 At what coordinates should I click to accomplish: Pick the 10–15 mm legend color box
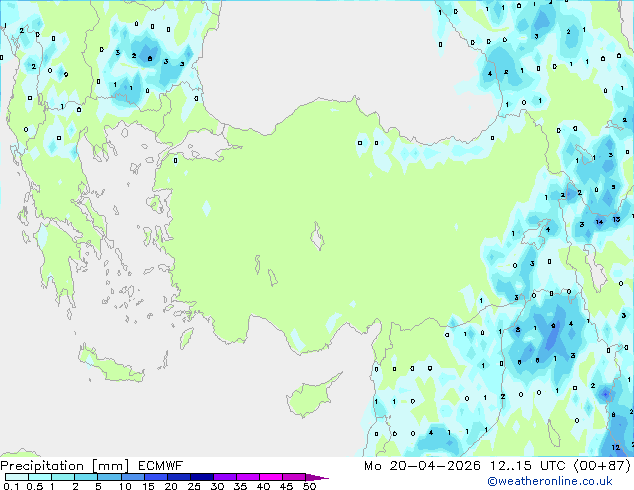coord(132,477)
